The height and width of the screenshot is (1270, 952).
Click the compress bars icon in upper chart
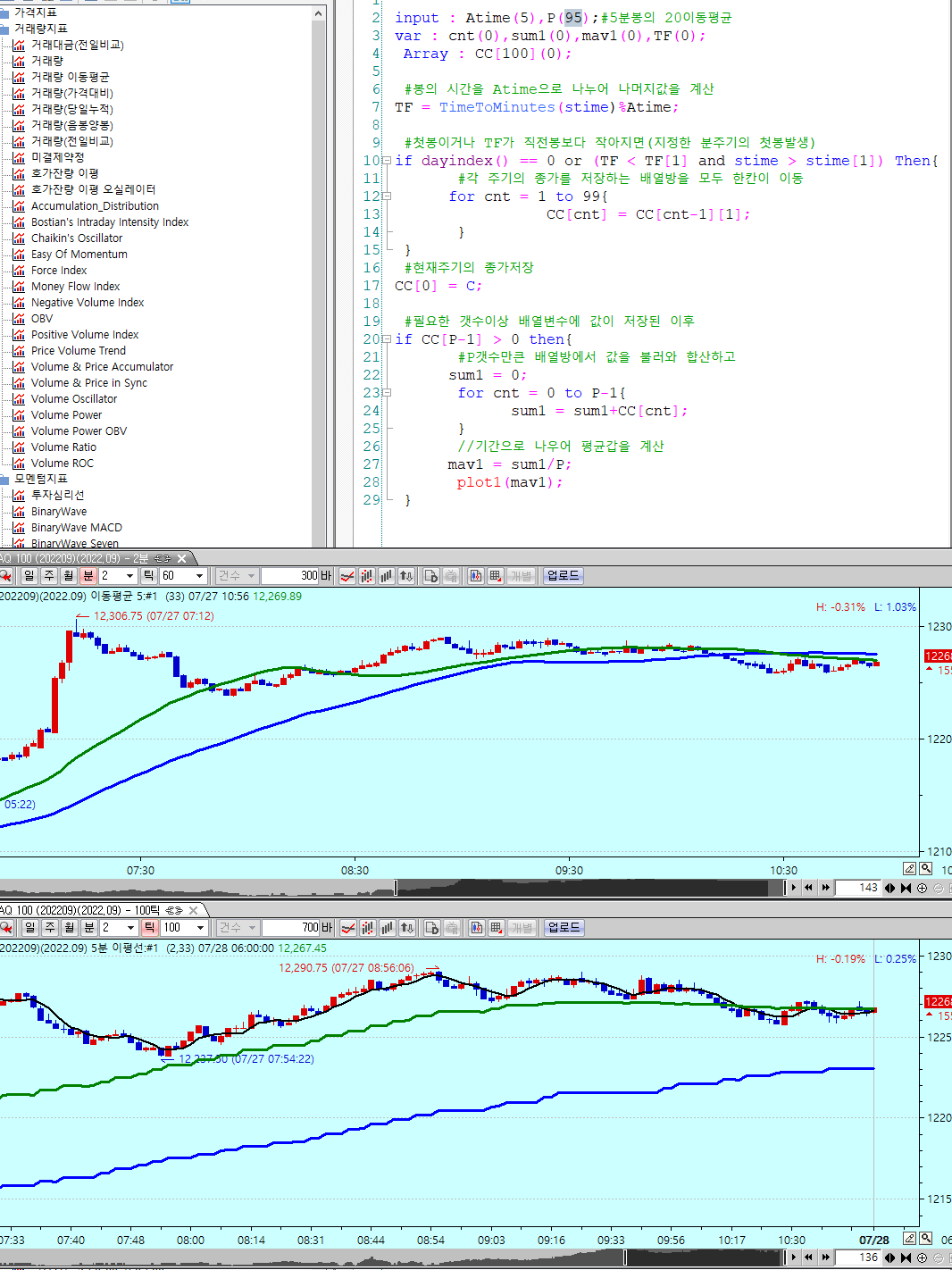906,888
